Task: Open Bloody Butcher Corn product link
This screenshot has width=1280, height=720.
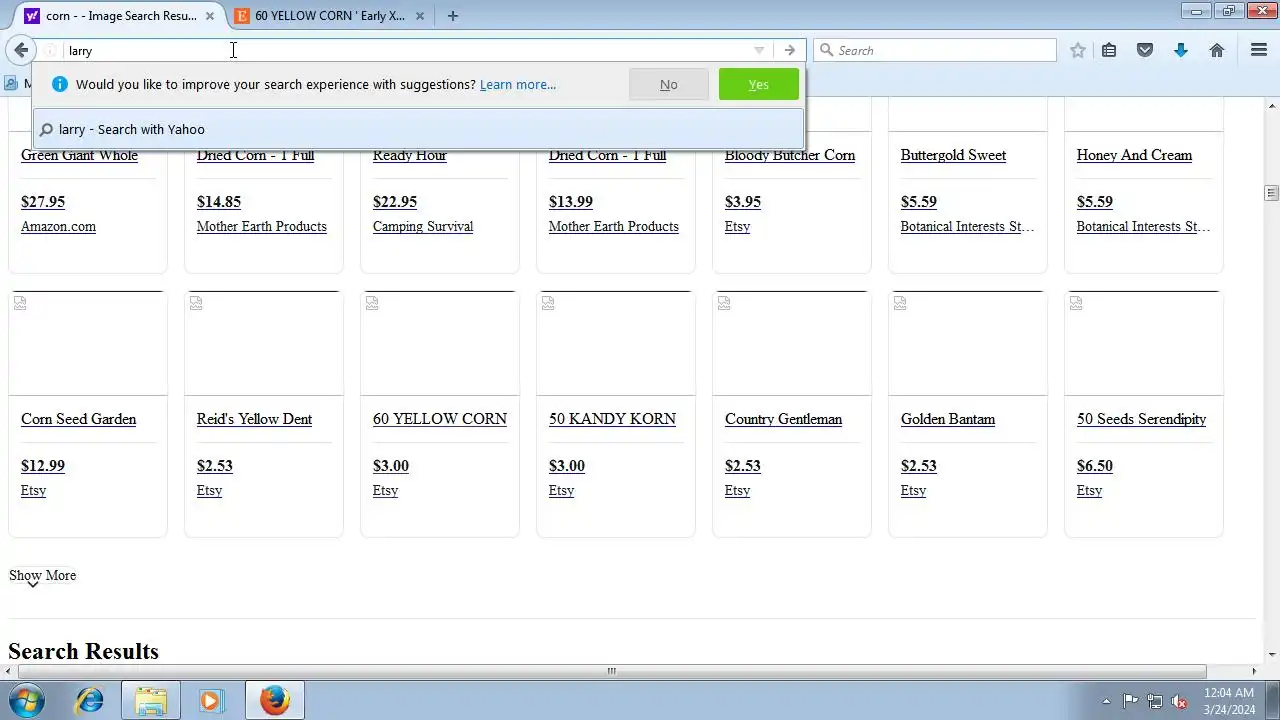Action: pyautogui.click(x=790, y=155)
